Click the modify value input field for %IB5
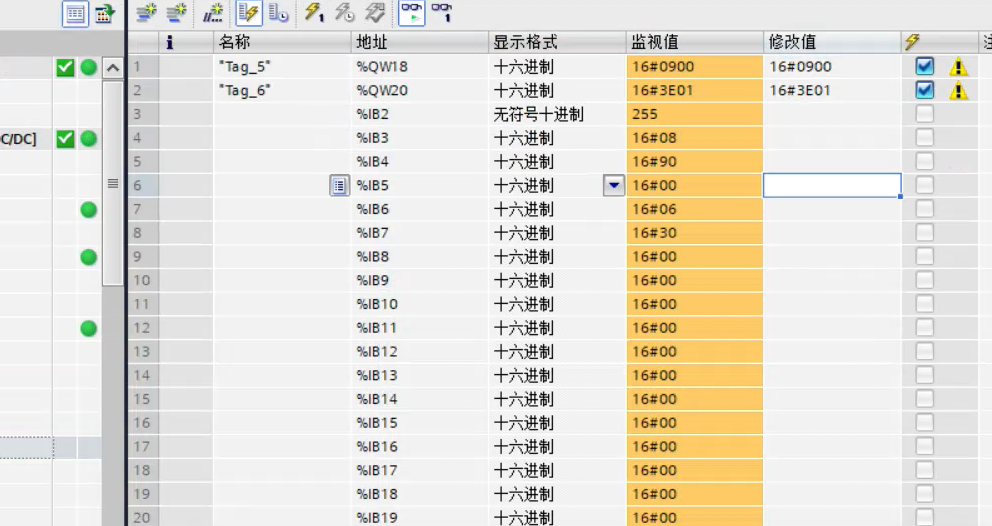This screenshot has height=526, width=992. (x=831, y=185)
